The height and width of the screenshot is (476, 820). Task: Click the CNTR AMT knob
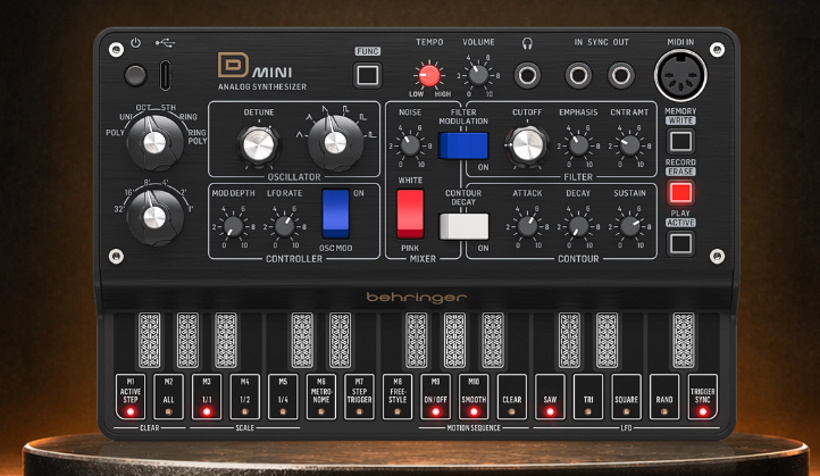coord(629,145)
